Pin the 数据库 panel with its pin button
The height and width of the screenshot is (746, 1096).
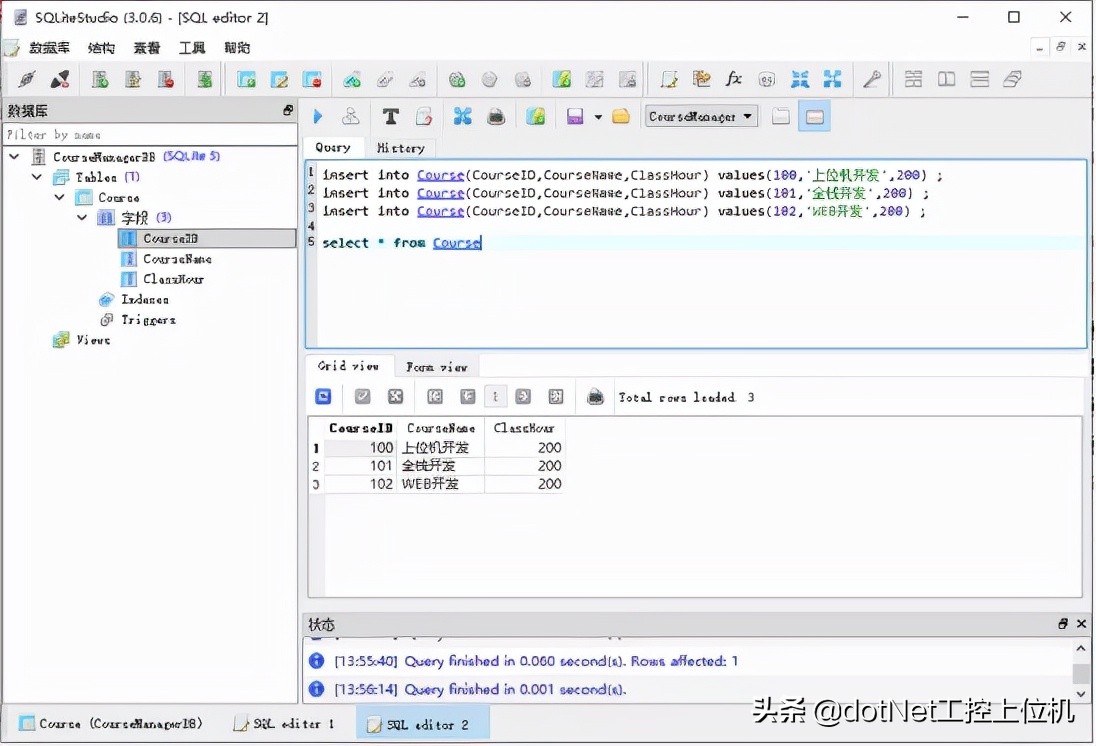[288, 110]
